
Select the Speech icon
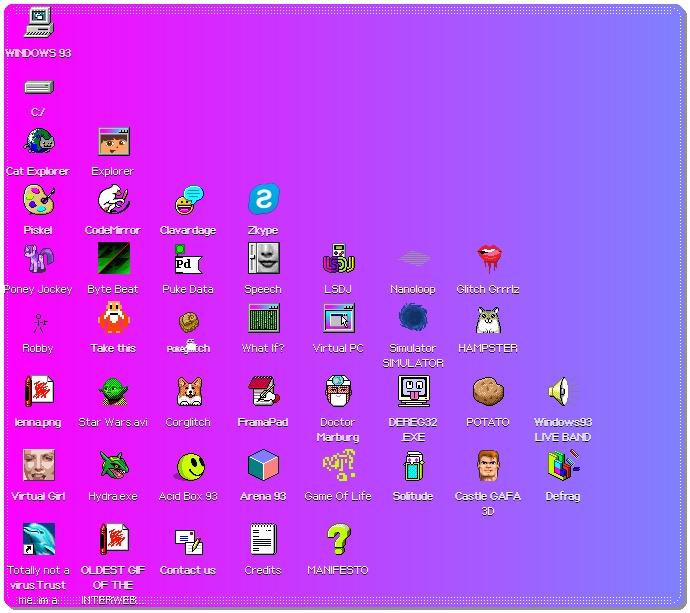click(x=264, y=258)
